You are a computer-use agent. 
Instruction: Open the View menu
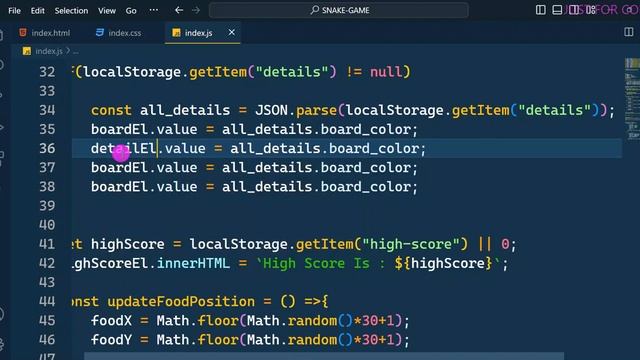tap(107, 11)
